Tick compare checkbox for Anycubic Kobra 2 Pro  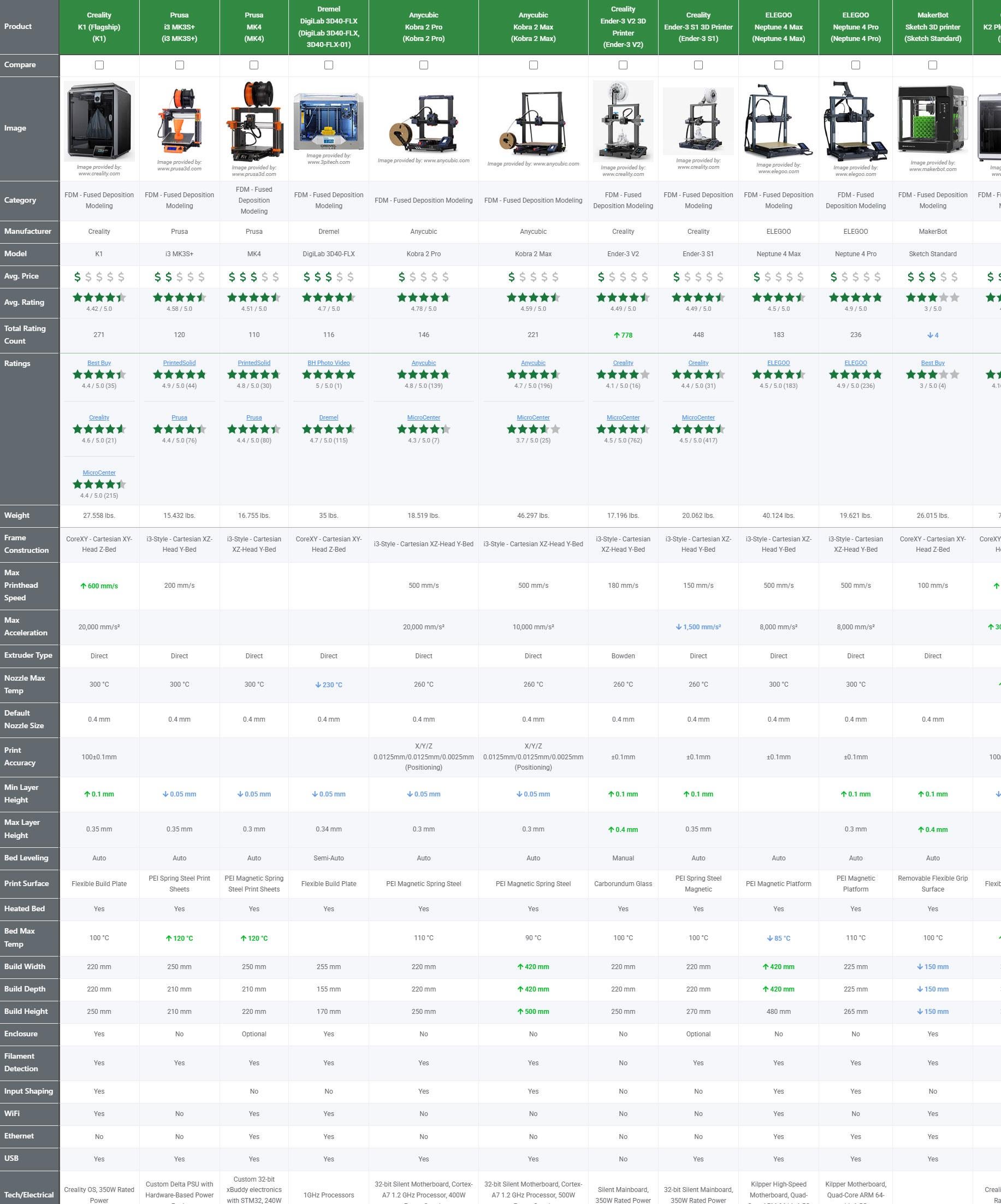point(423,65)
